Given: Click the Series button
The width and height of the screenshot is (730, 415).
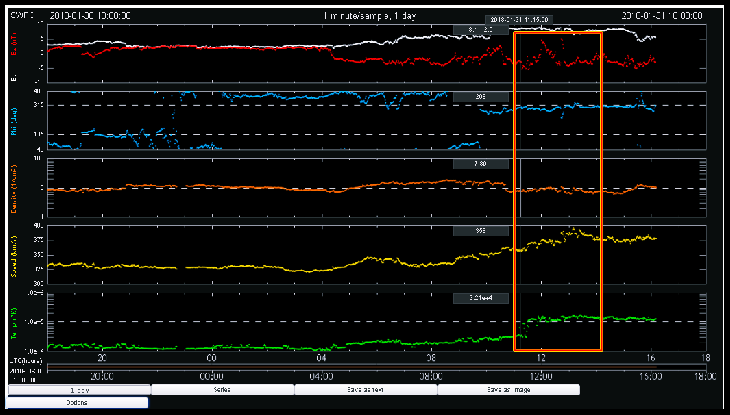Looking at the screenshot, I should click(x=222, y=390).
